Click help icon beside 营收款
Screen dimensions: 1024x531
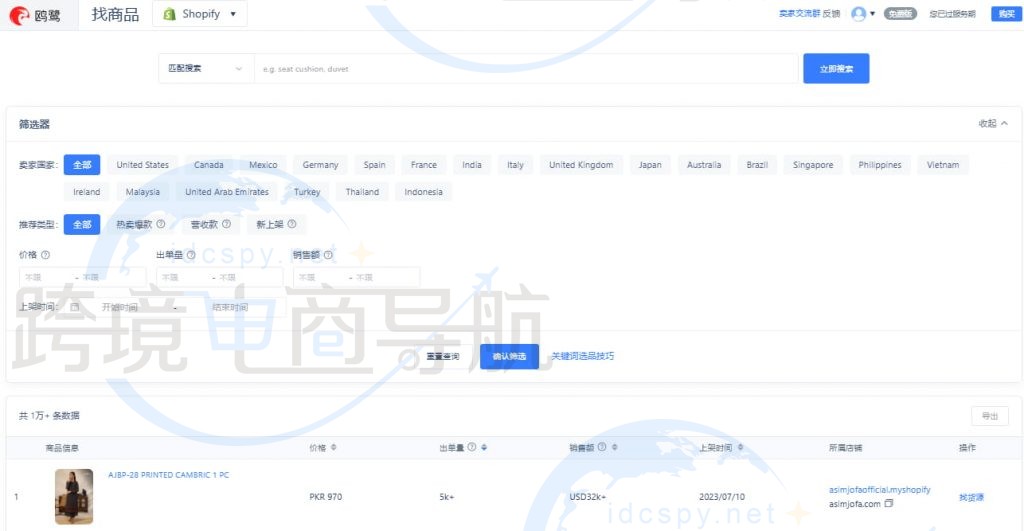[x=227, y=224]
